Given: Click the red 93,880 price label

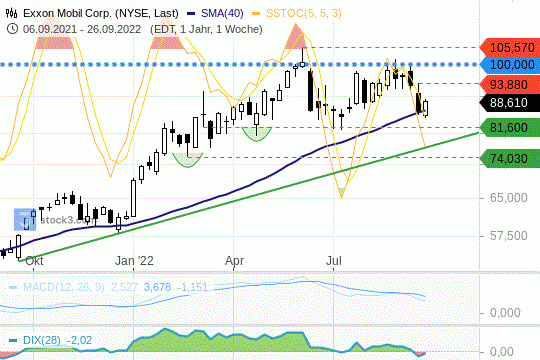Looking at the screenshot, I should [510, 84].
